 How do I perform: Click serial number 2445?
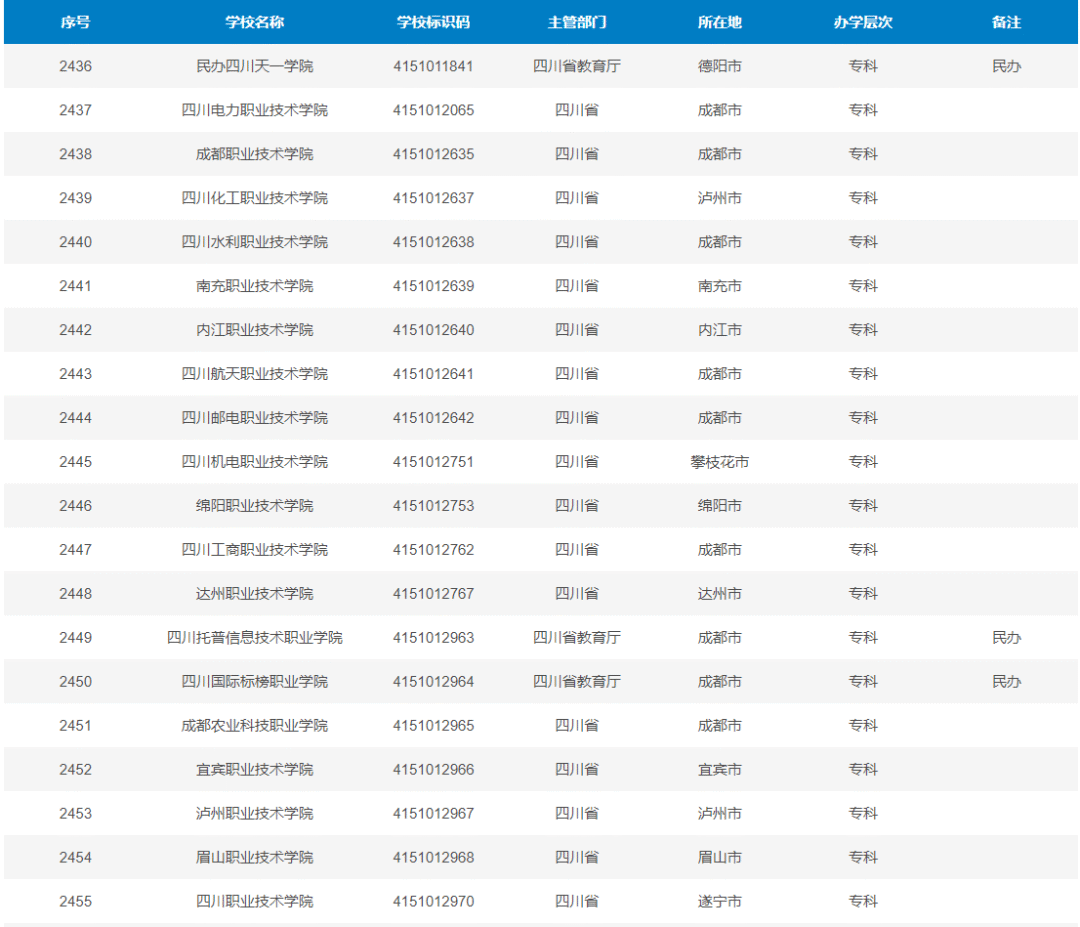coord(75,462)
